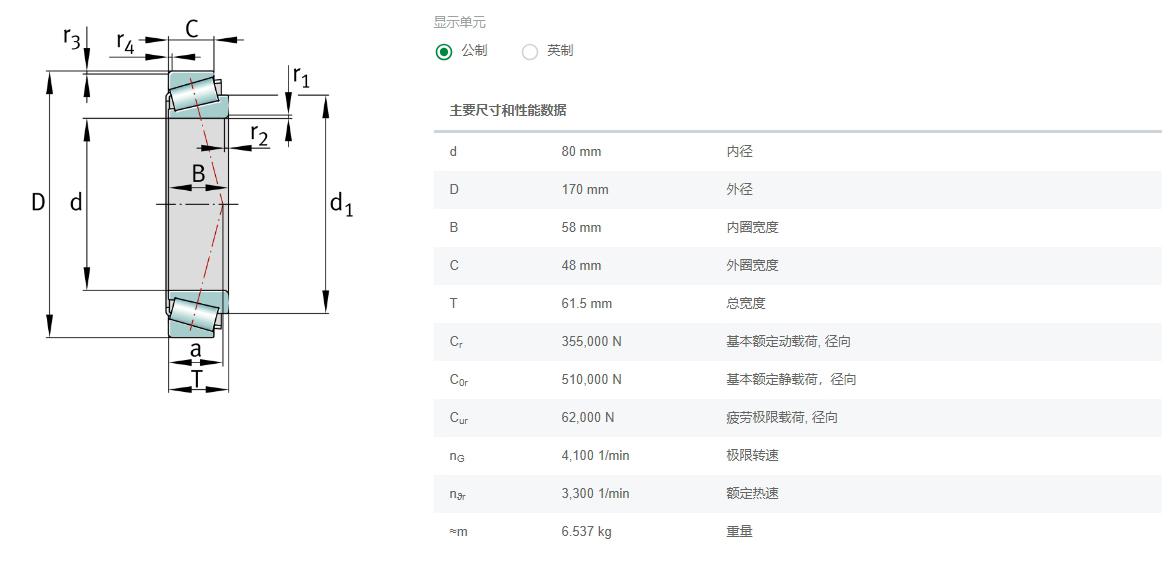This screenshot has width=1171, height=564.
Task: Select the 内圈宽度 row label
Action: 752,228
